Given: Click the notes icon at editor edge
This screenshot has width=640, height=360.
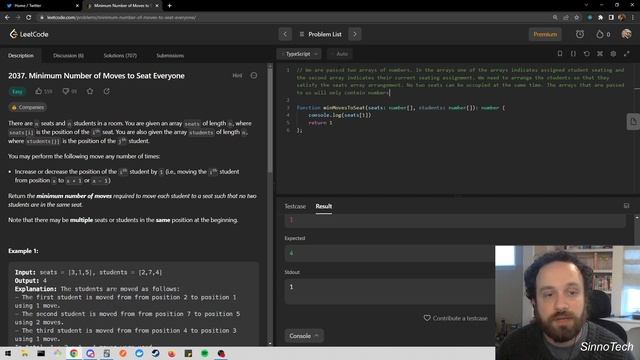Looking at the screenshot, I should pyautogui.click(x=633, y=122).
